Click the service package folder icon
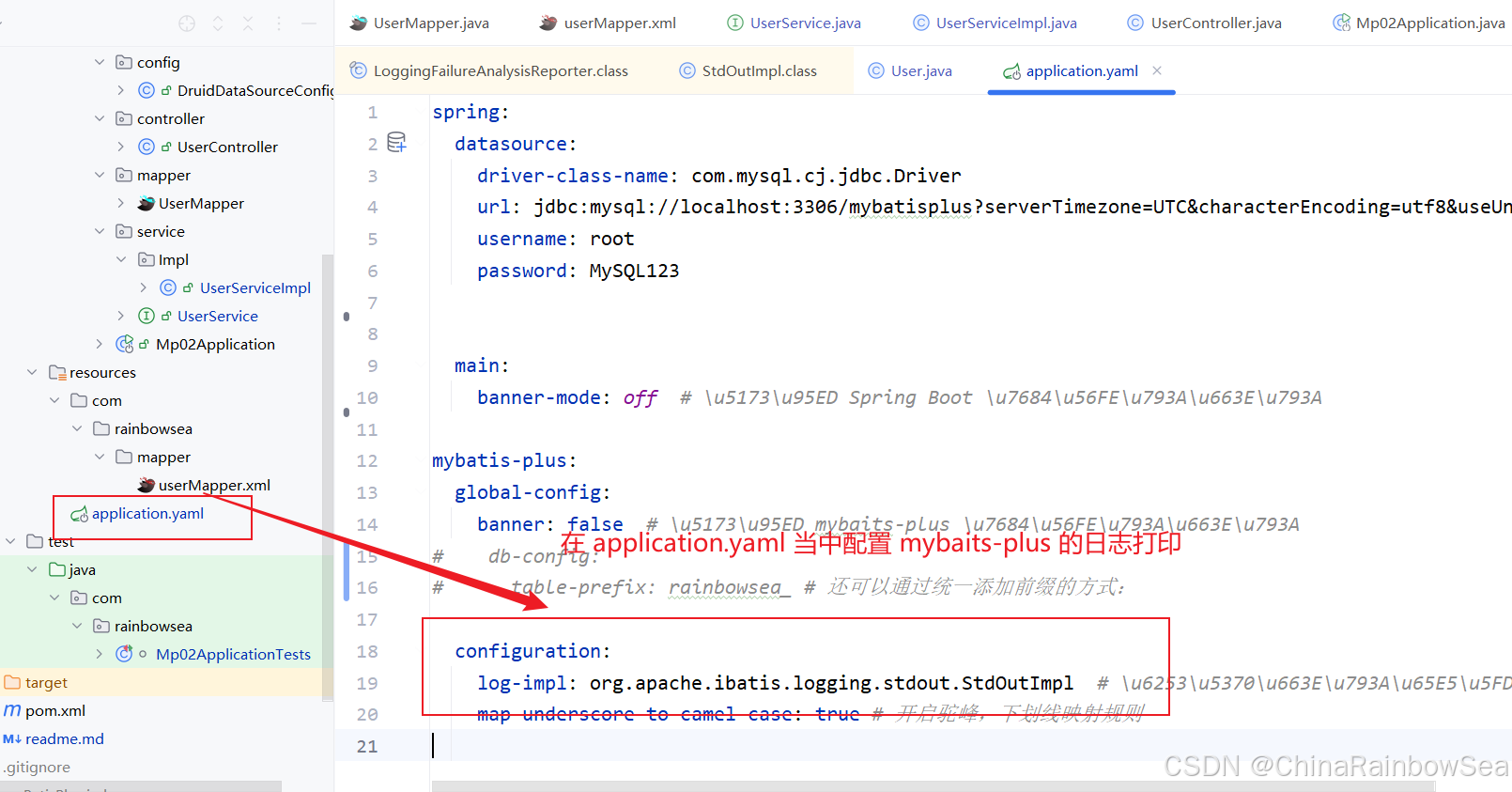1512x792 pixels. tap(124, 231)
